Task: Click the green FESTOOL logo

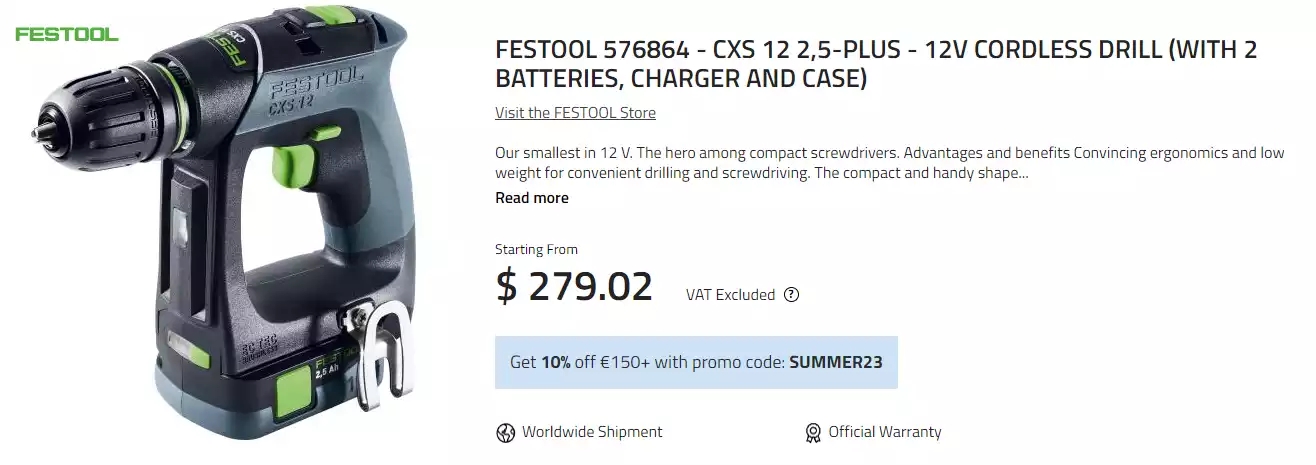Action: [x=67, y=34]
